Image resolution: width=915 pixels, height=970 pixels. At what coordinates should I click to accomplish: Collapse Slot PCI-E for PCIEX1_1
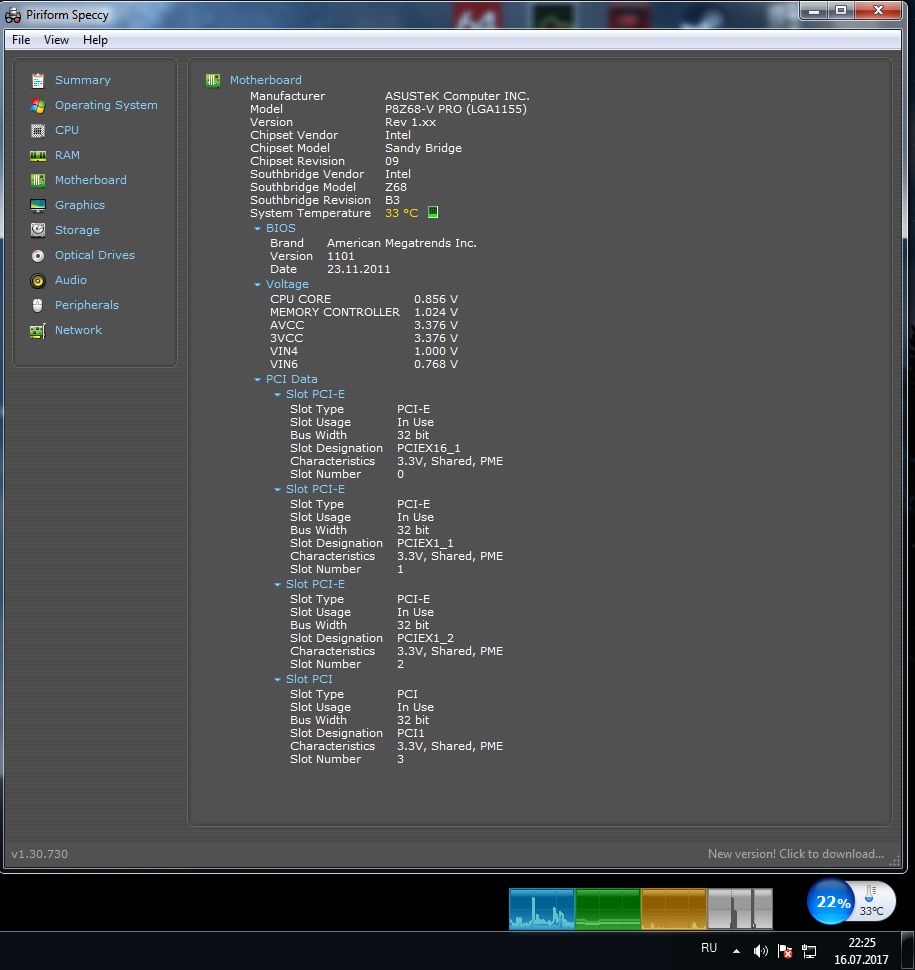tap(277, 490)
